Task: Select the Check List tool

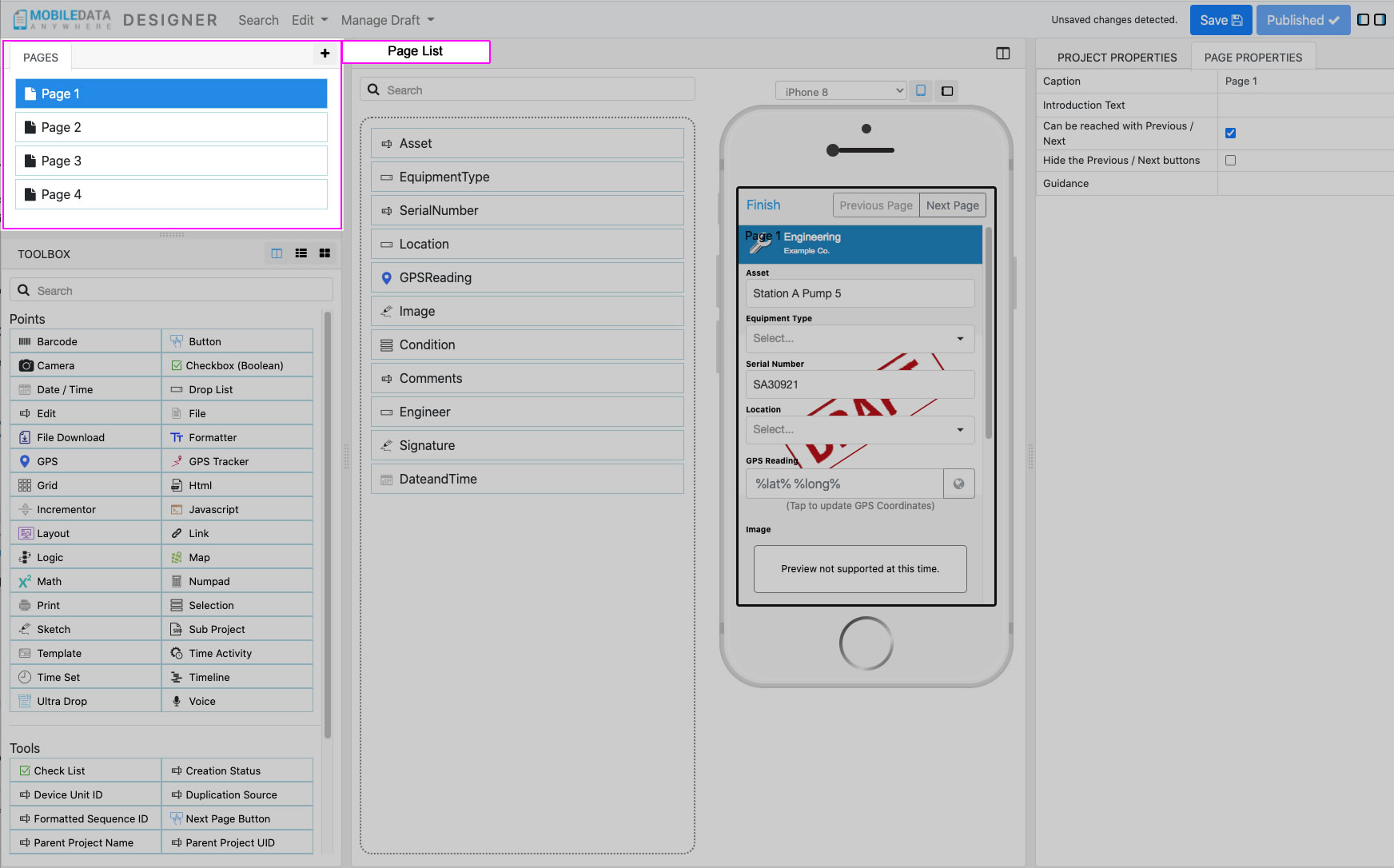Action: (86, 770)
